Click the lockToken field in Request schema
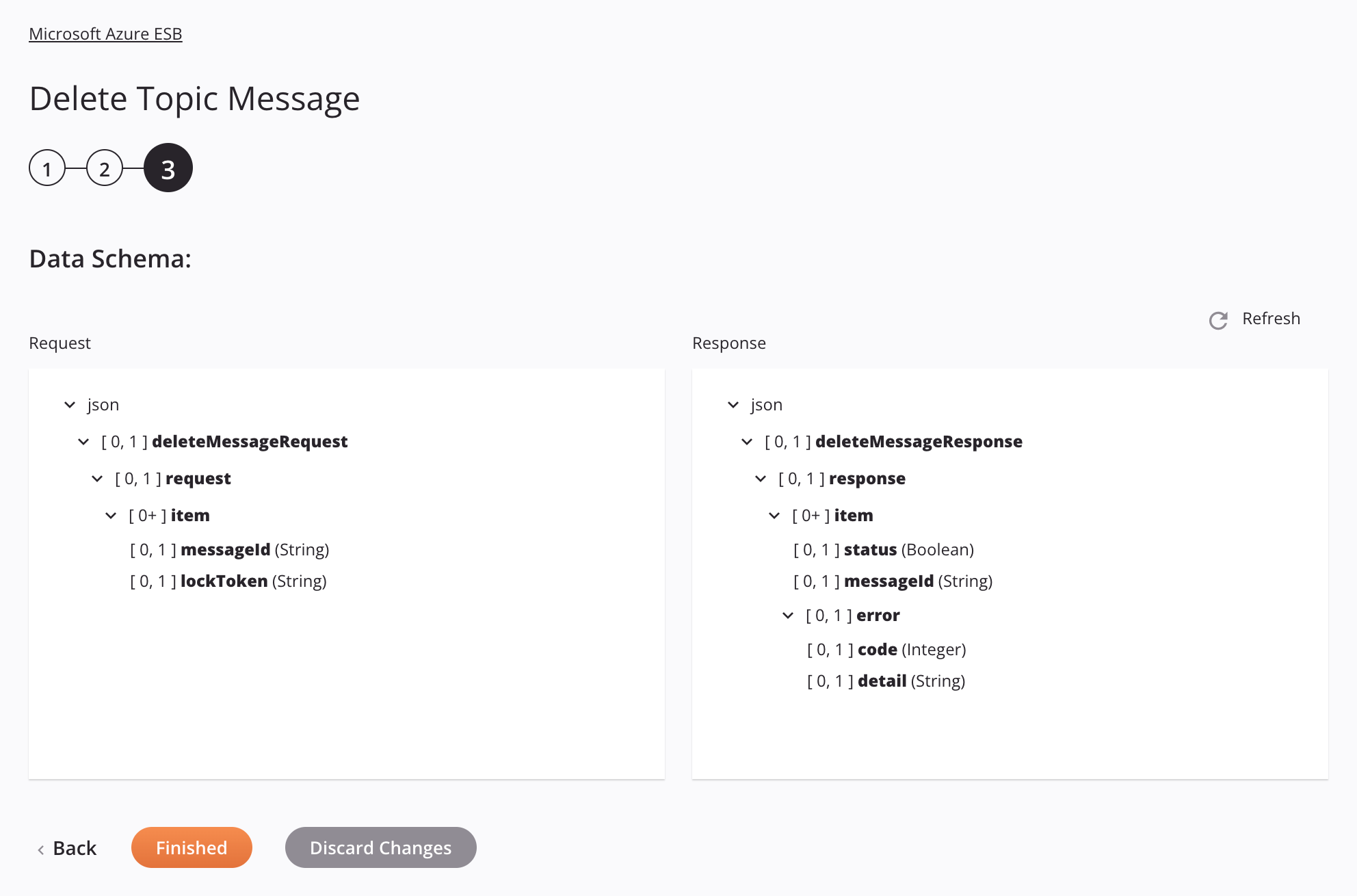Viewport: 1357px width, 896px height. click(223, 580)
